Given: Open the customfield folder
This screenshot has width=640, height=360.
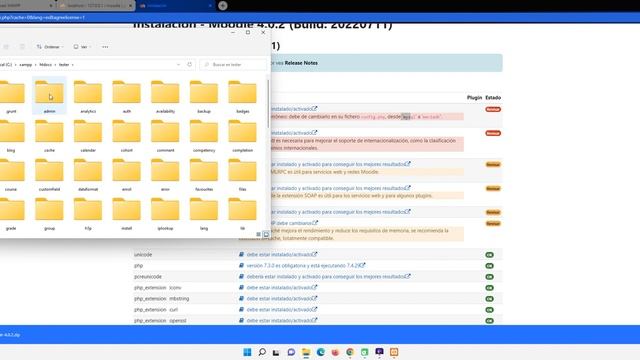Looking at the screenshot, I should [49, 174].
